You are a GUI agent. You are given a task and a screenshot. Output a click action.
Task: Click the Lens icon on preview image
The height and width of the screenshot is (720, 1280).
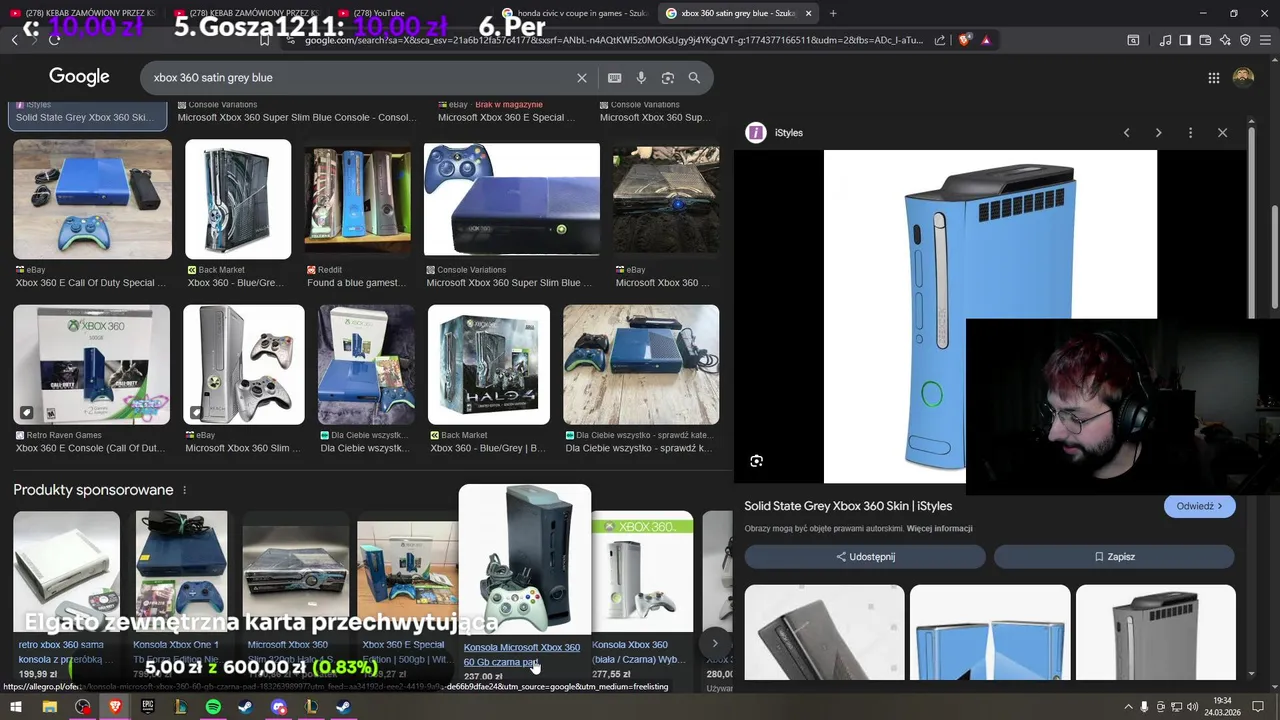pos(756,461)
